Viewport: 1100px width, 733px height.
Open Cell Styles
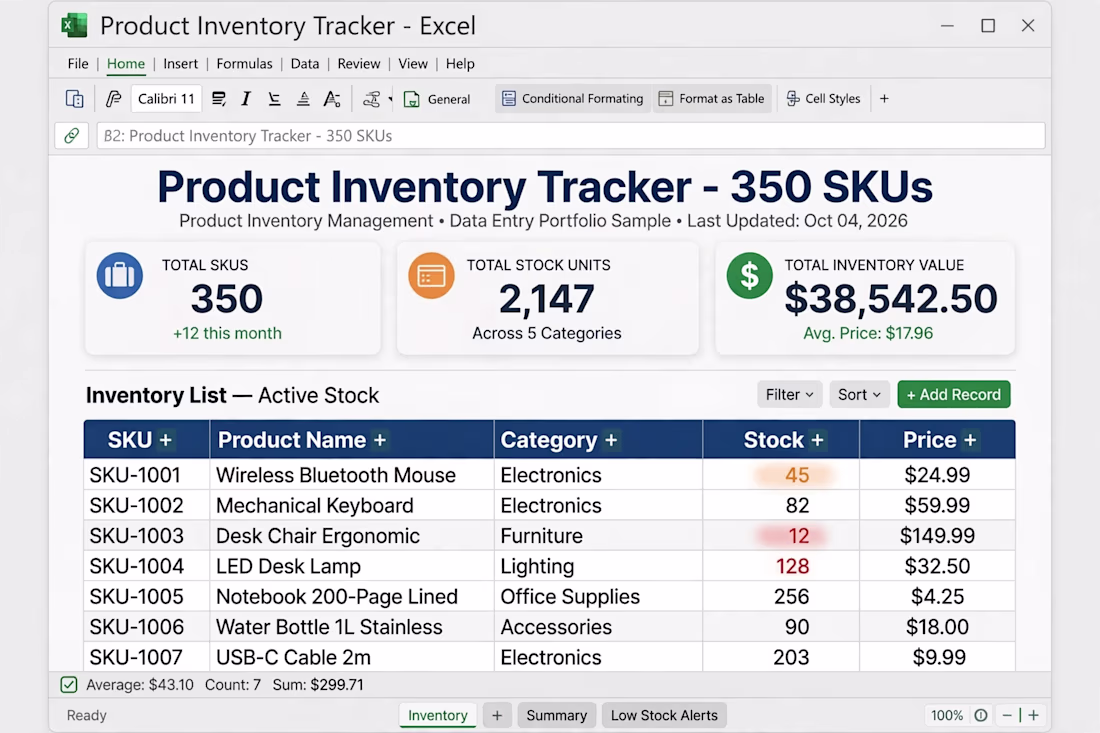[824, 99]
